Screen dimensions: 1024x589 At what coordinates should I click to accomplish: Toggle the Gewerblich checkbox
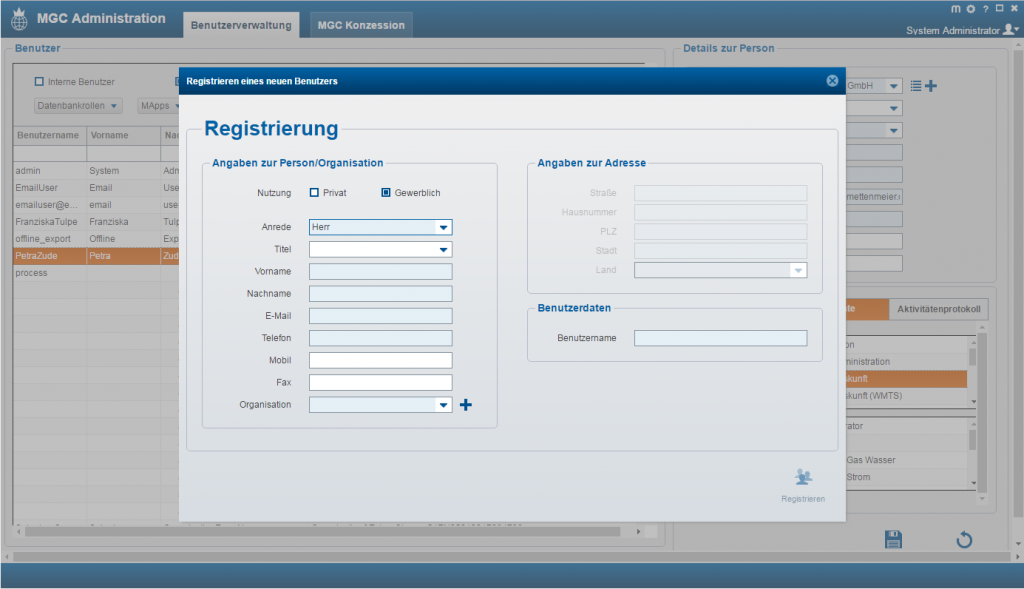click(x=385, y=192)
